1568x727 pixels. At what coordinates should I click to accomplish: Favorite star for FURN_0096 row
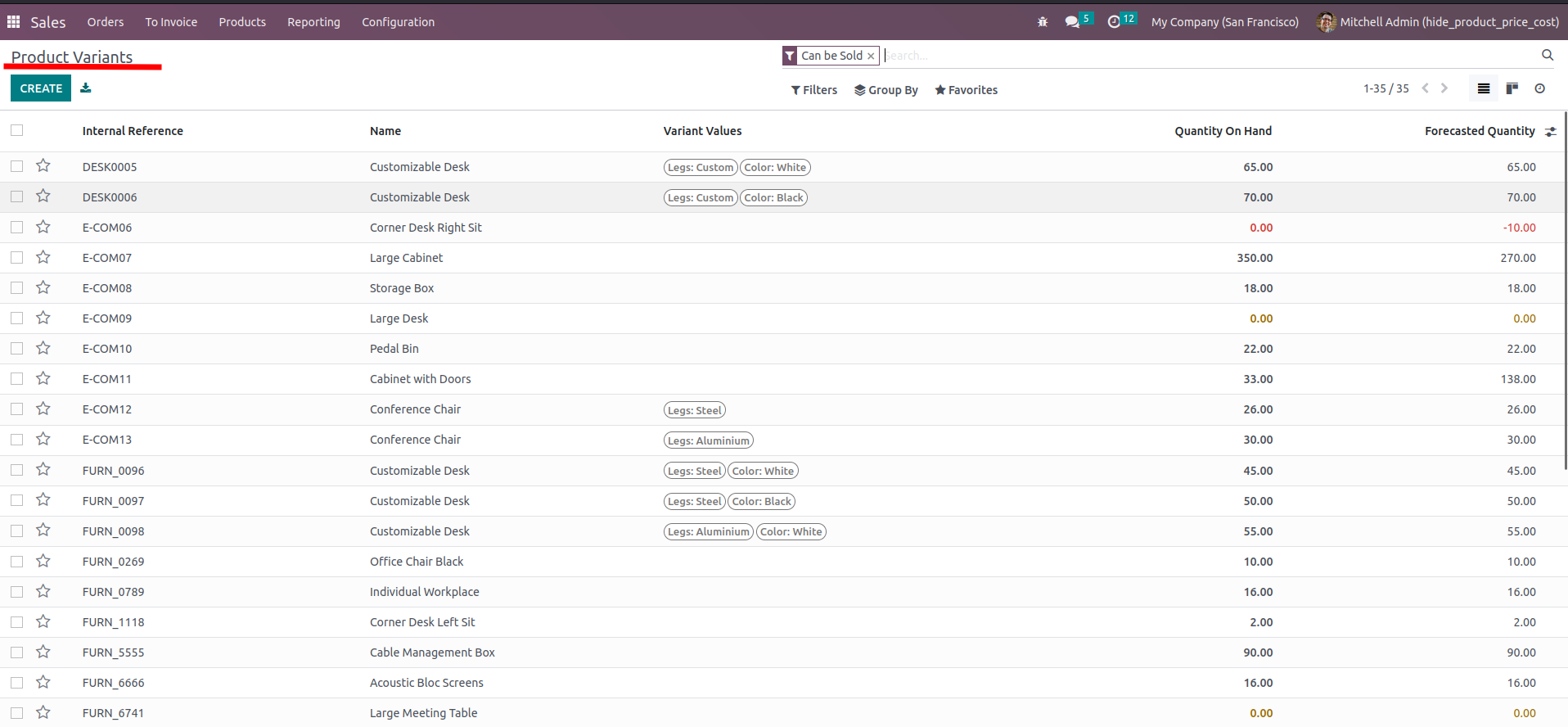pos(43,470)
